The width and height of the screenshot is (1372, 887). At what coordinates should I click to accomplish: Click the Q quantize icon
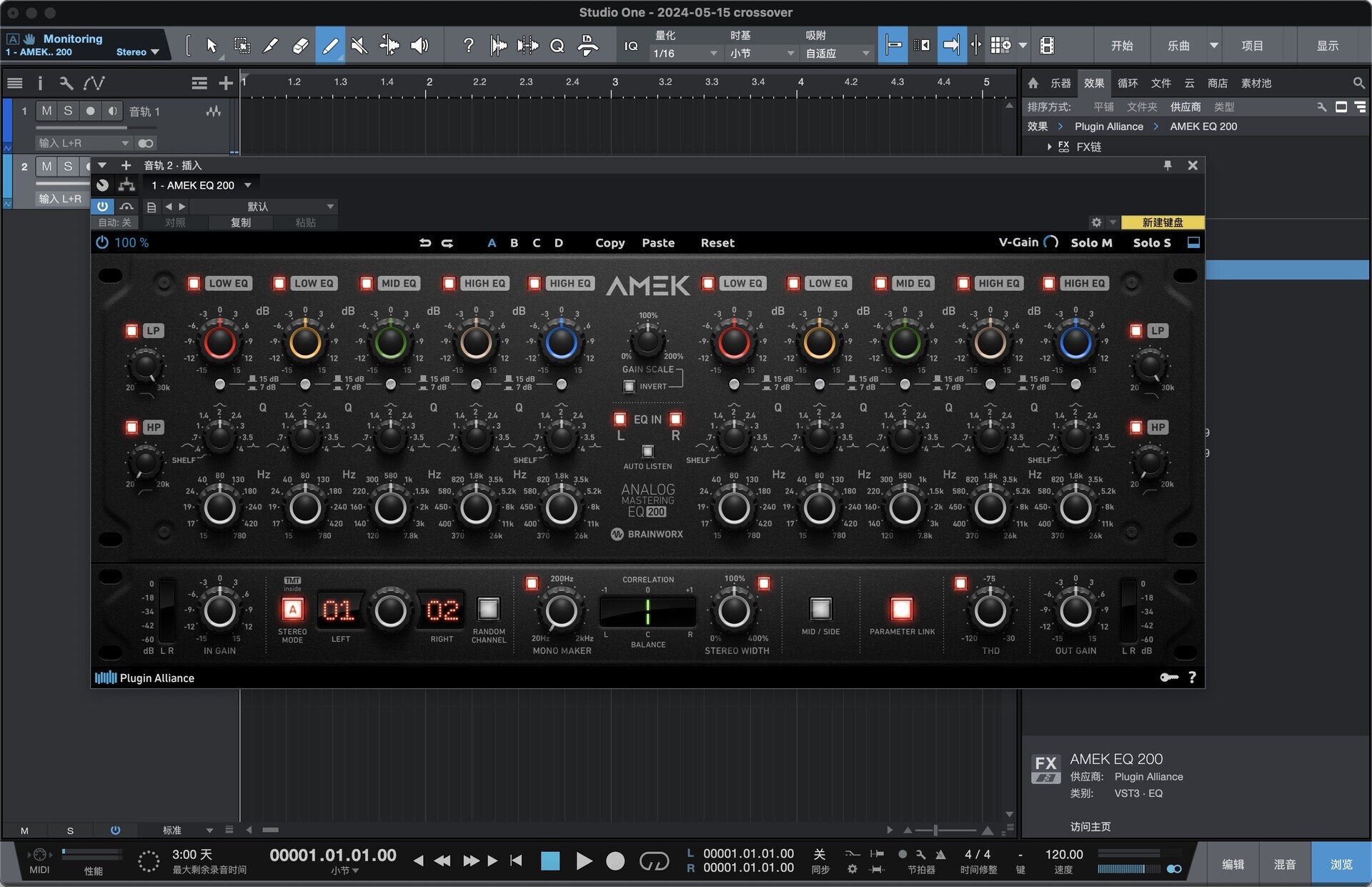pos(557,46)
